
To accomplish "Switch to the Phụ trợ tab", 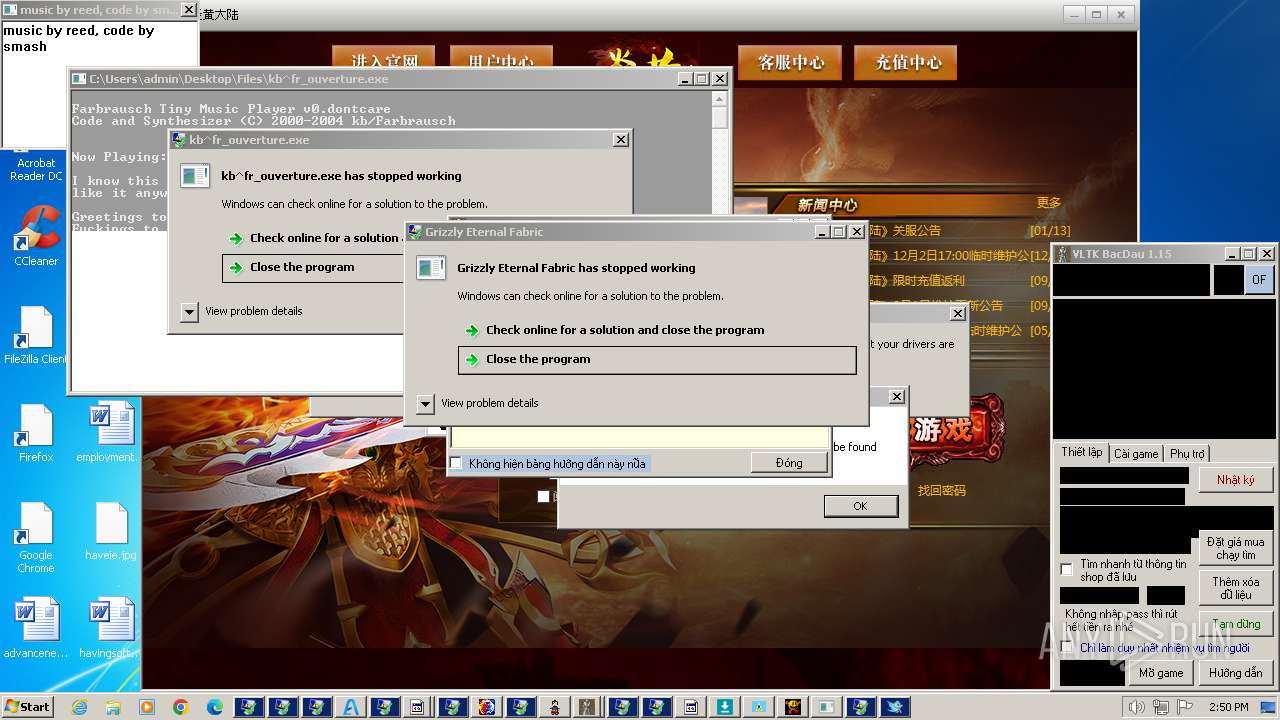I will [x=1187, y=453].
